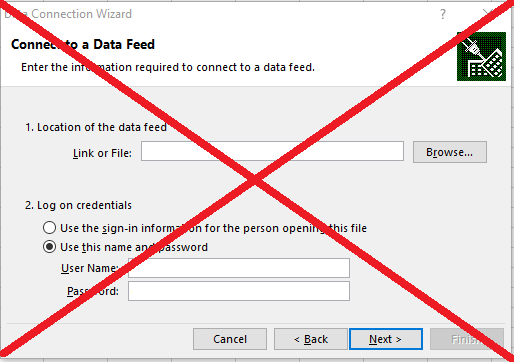Open the Browse... file picker
This screenshot has width=514, height=362.
[x=450, y=152]
